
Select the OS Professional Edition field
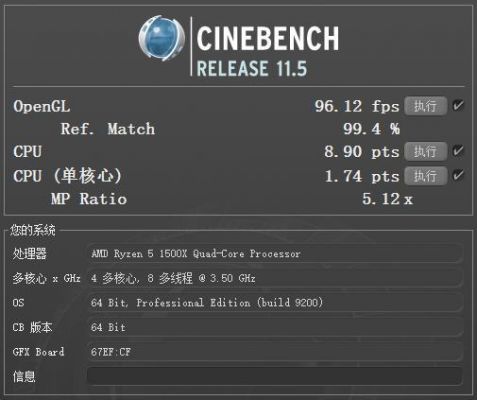(x=275, y=303)
